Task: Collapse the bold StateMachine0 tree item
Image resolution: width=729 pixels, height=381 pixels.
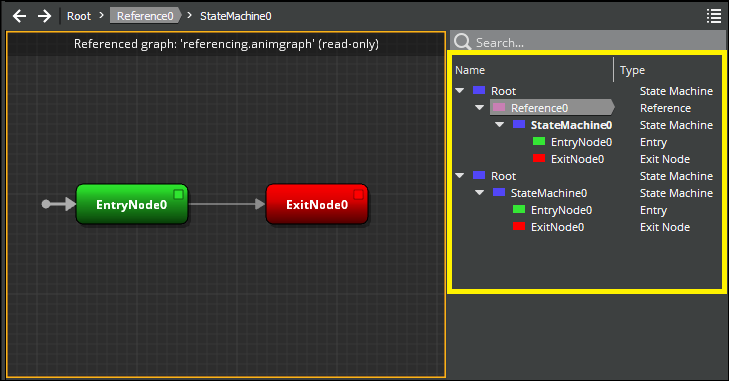Action: [499, 125]
